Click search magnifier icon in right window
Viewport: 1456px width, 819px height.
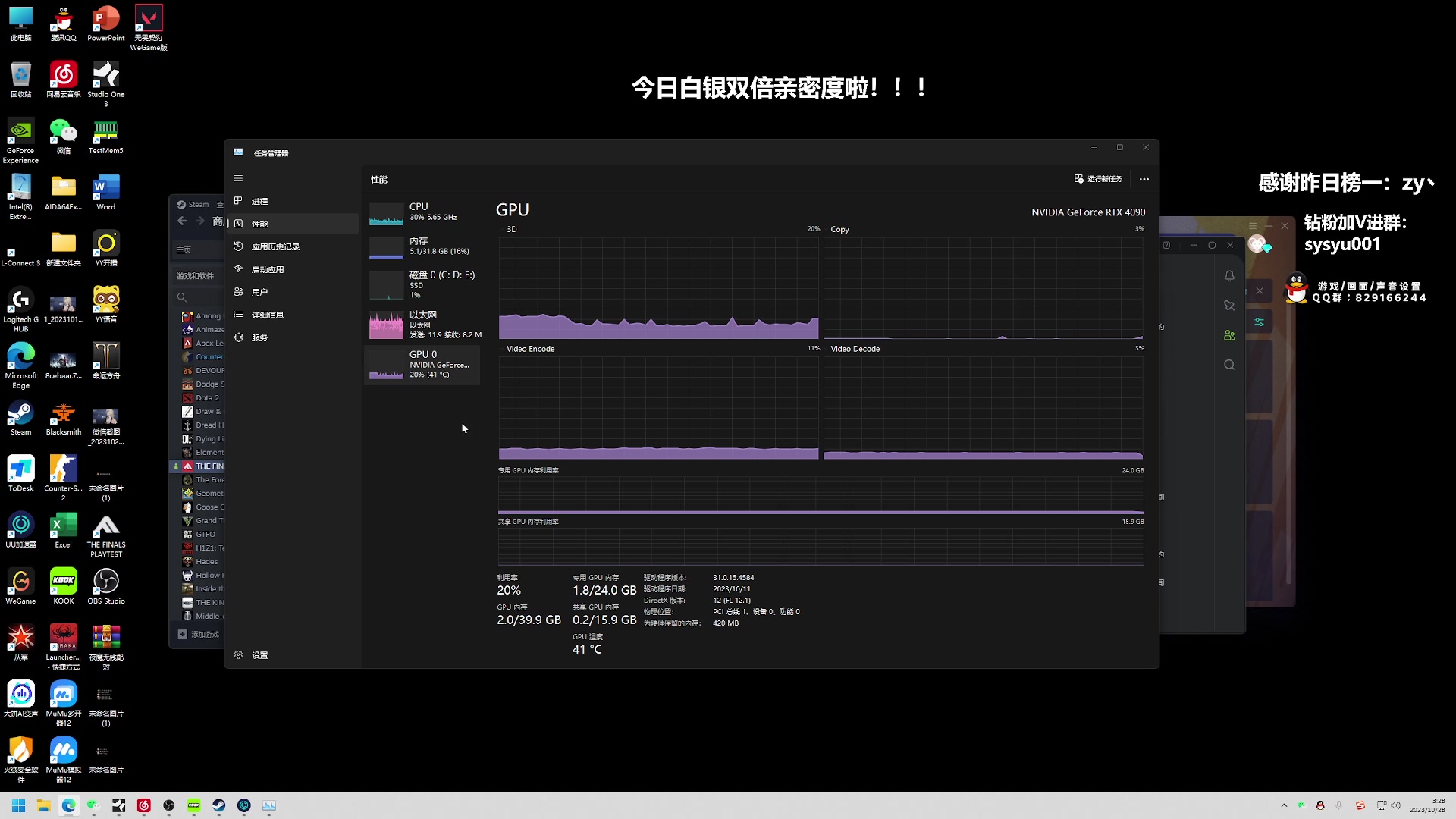pos(1229,365)
